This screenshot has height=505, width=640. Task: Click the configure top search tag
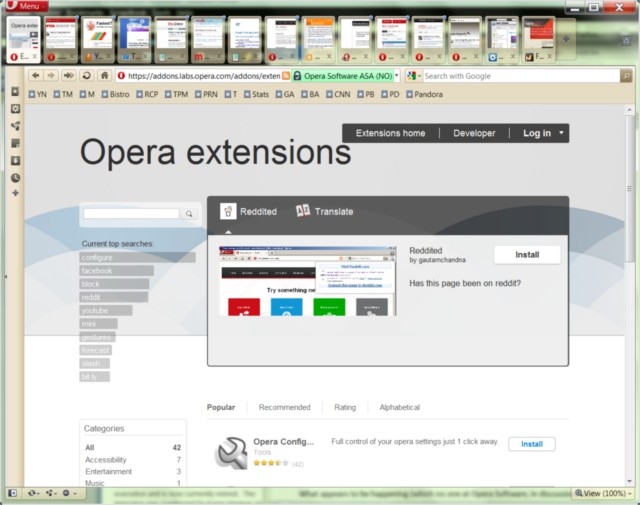coord(137,258)
